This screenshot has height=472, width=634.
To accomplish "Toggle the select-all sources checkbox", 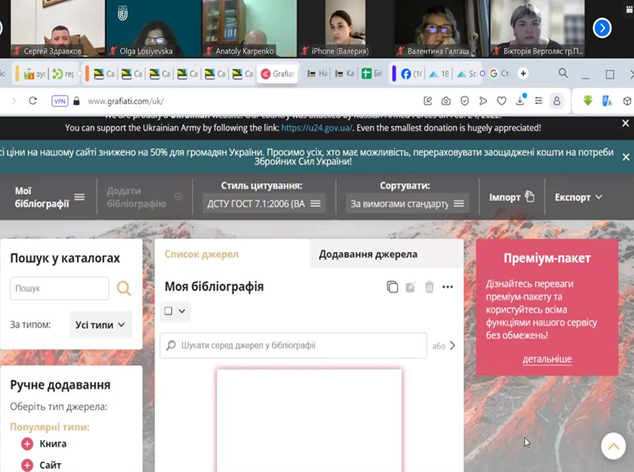I will coord(169,312).
